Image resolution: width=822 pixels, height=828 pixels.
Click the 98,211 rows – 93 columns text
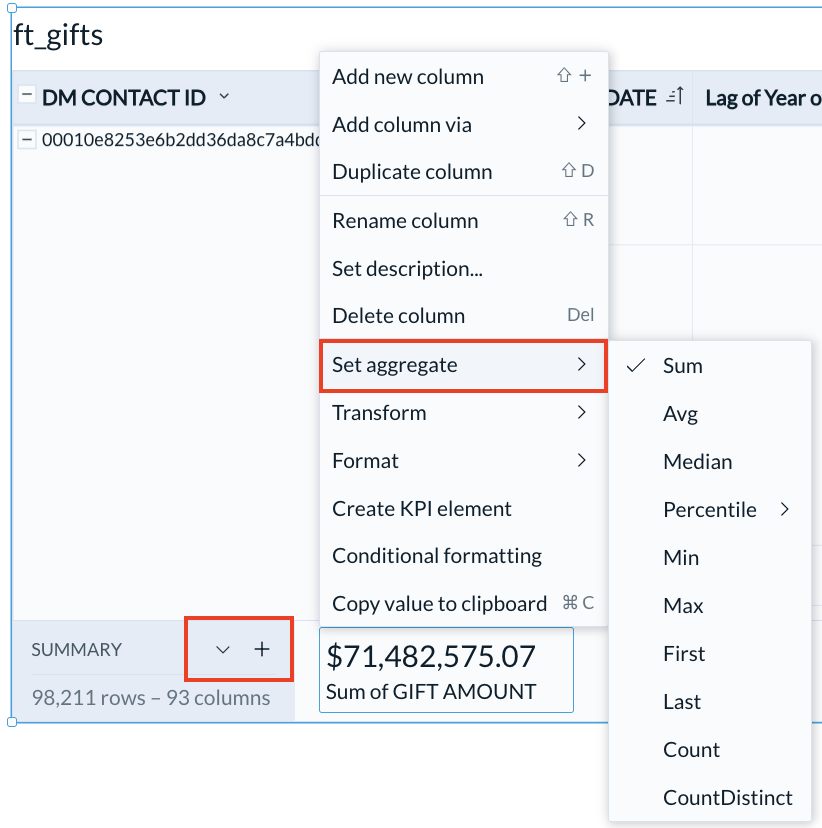point(150,698)
